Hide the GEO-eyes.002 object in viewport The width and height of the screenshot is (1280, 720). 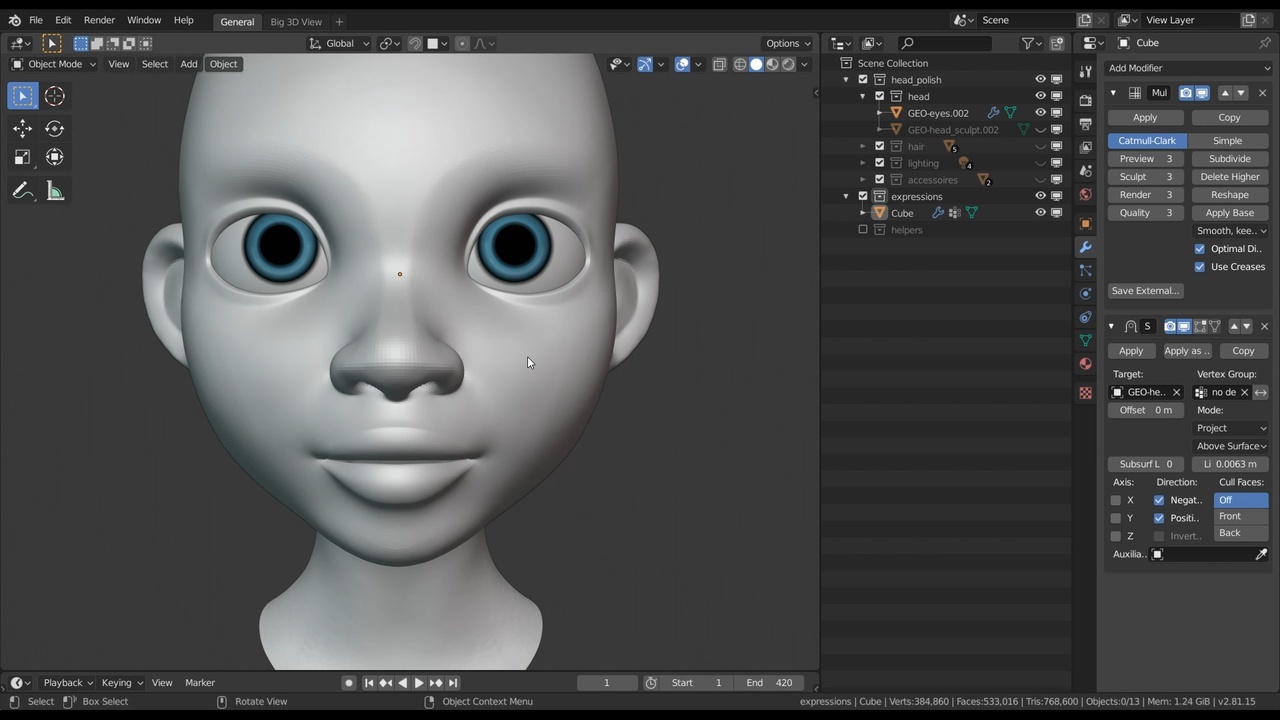point(1040,113)
